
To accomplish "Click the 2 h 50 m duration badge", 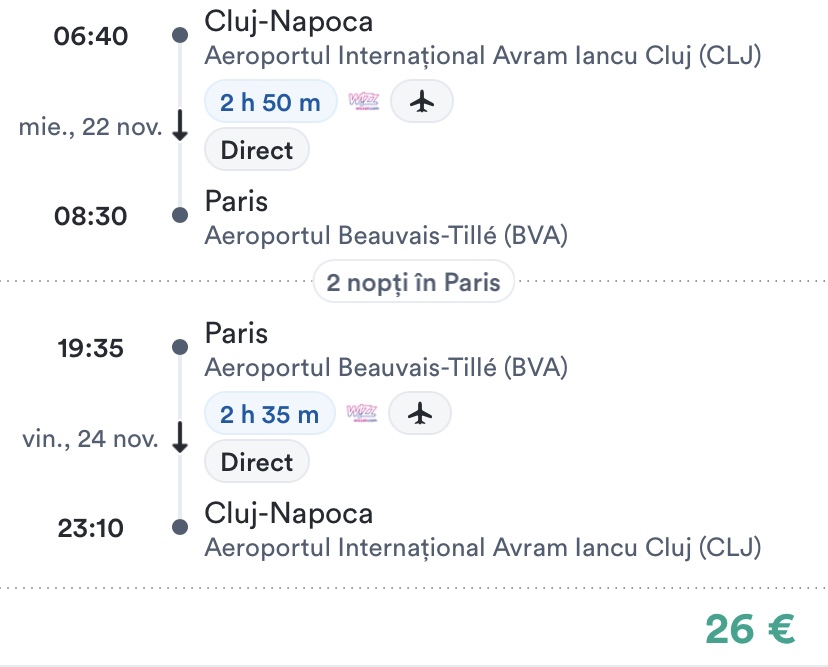I will [270, 101].
